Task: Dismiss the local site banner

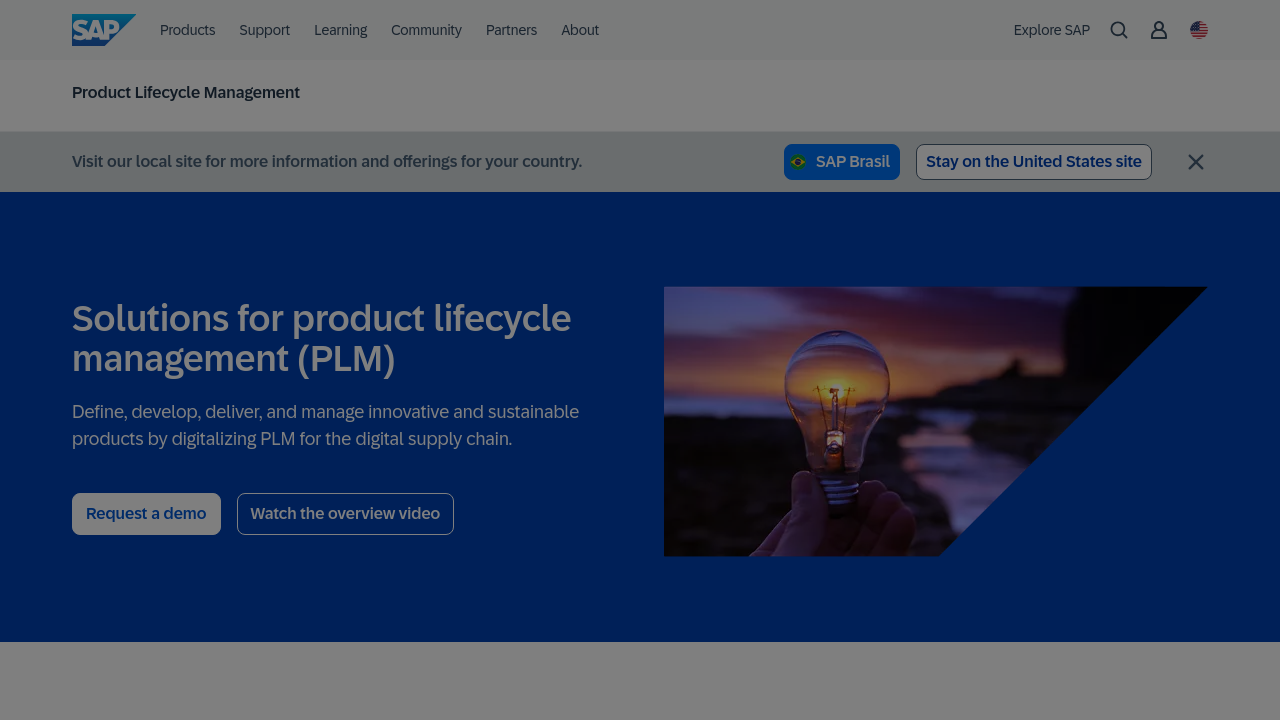Action: [x=1195, y=162]
